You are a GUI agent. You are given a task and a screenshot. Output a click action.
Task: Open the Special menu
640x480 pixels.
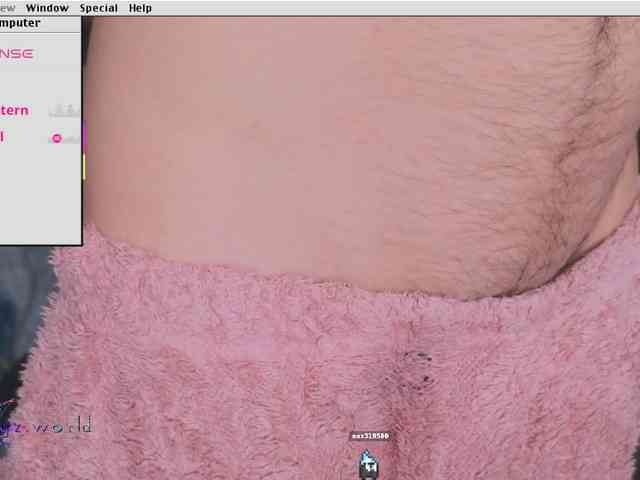coord(98,8)
